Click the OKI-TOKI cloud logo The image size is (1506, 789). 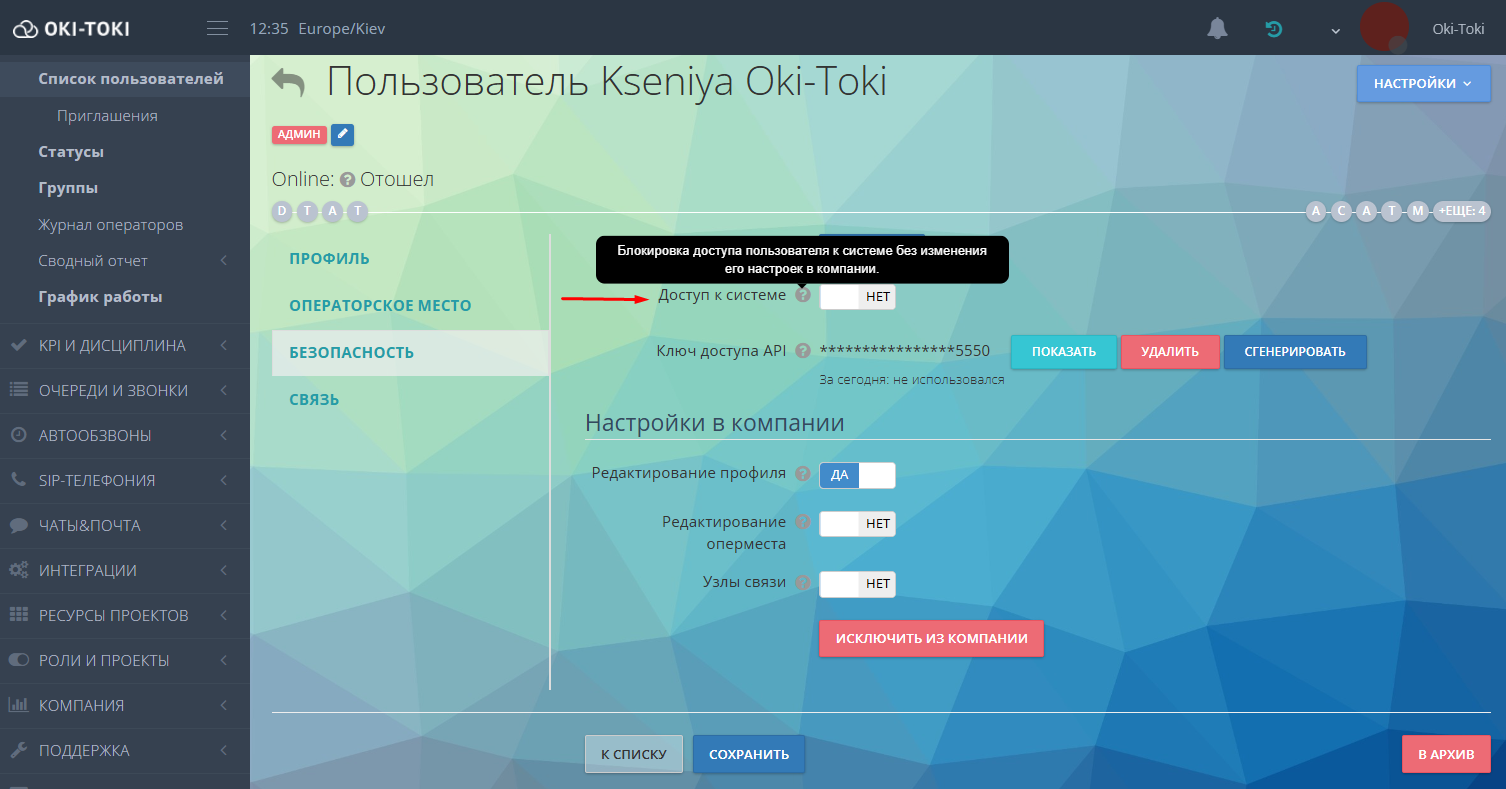click(x=70, y=29)
